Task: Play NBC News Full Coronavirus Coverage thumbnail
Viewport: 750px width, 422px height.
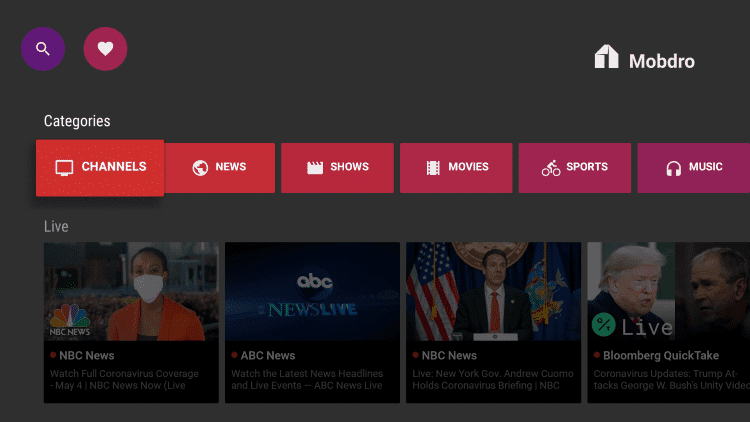Action: click(131, 291)
